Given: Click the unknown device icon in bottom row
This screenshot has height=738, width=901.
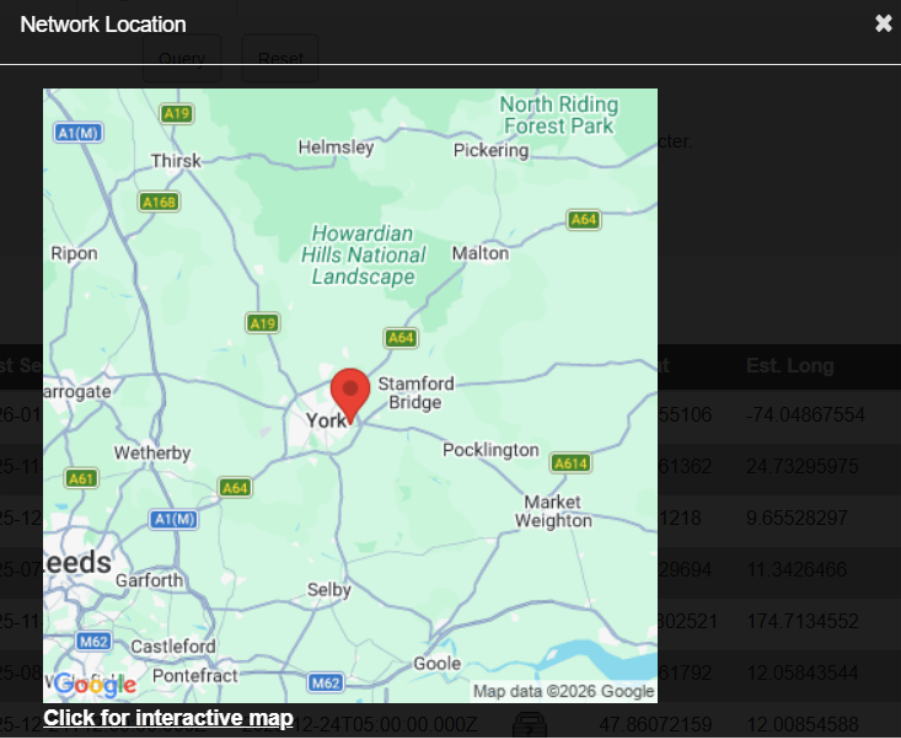Looking at the screenshot, I should tap(530, 724).
